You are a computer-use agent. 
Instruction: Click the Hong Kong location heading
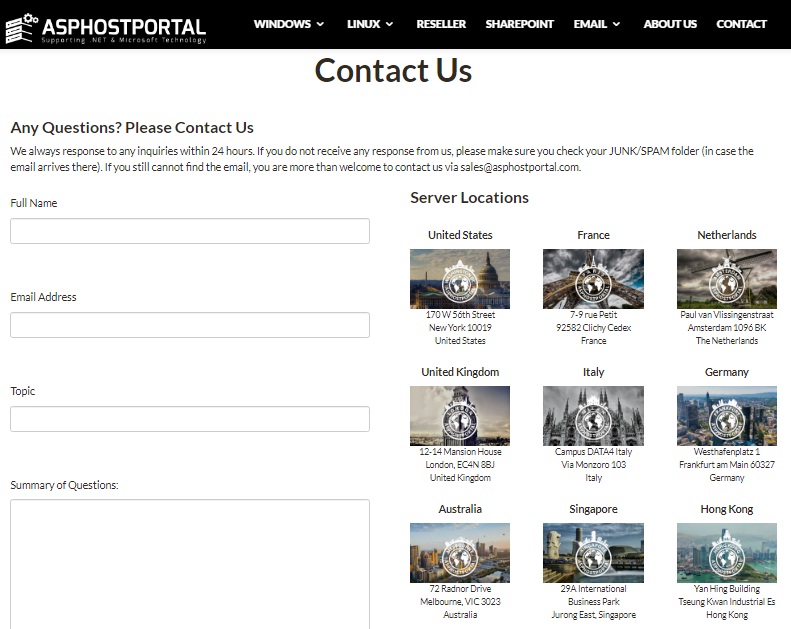726,509
